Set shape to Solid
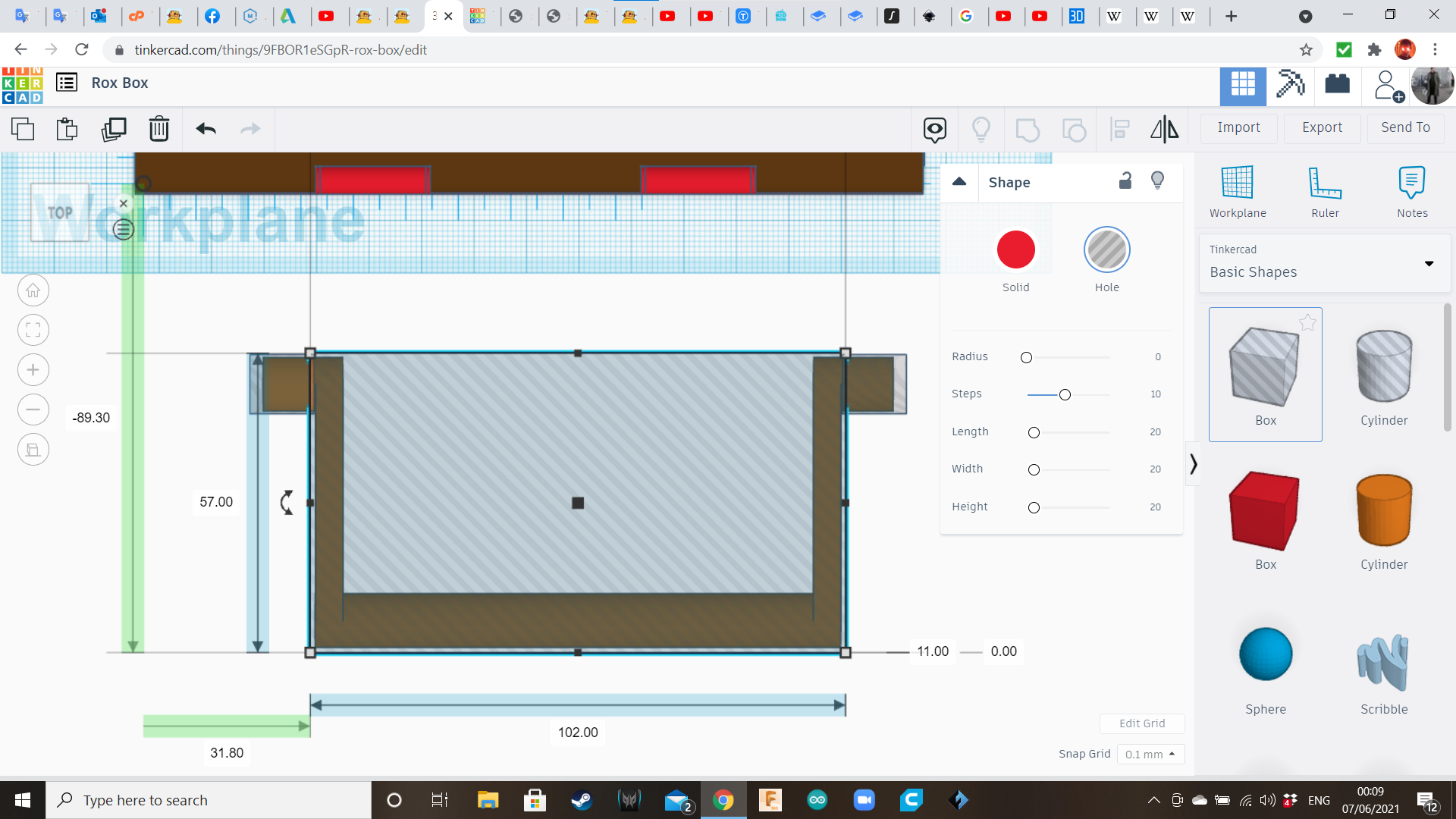The image size is (1456, 819). [x=1016, y=250]
